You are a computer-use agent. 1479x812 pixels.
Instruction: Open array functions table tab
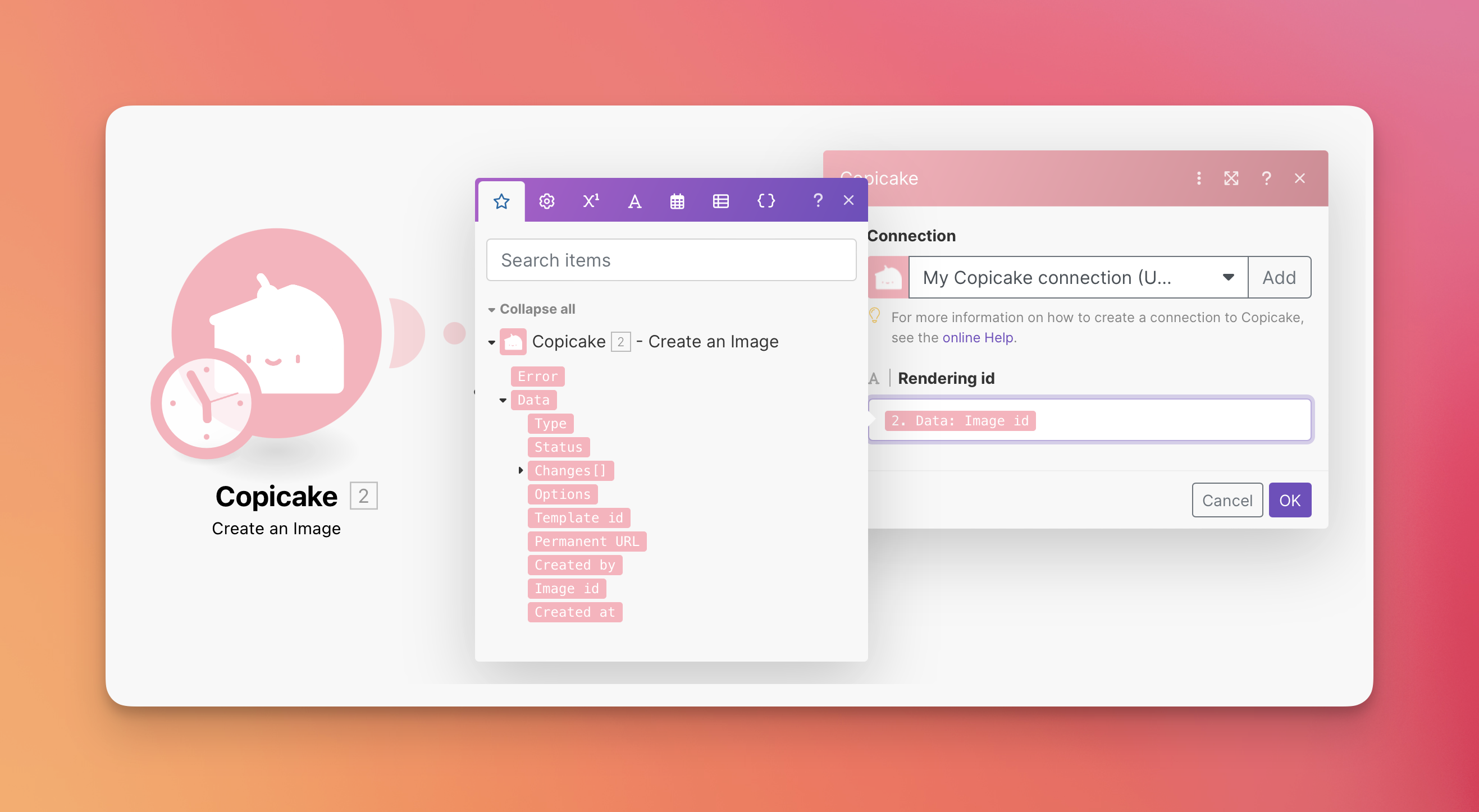pyautogui.click(x=721, y=201)
